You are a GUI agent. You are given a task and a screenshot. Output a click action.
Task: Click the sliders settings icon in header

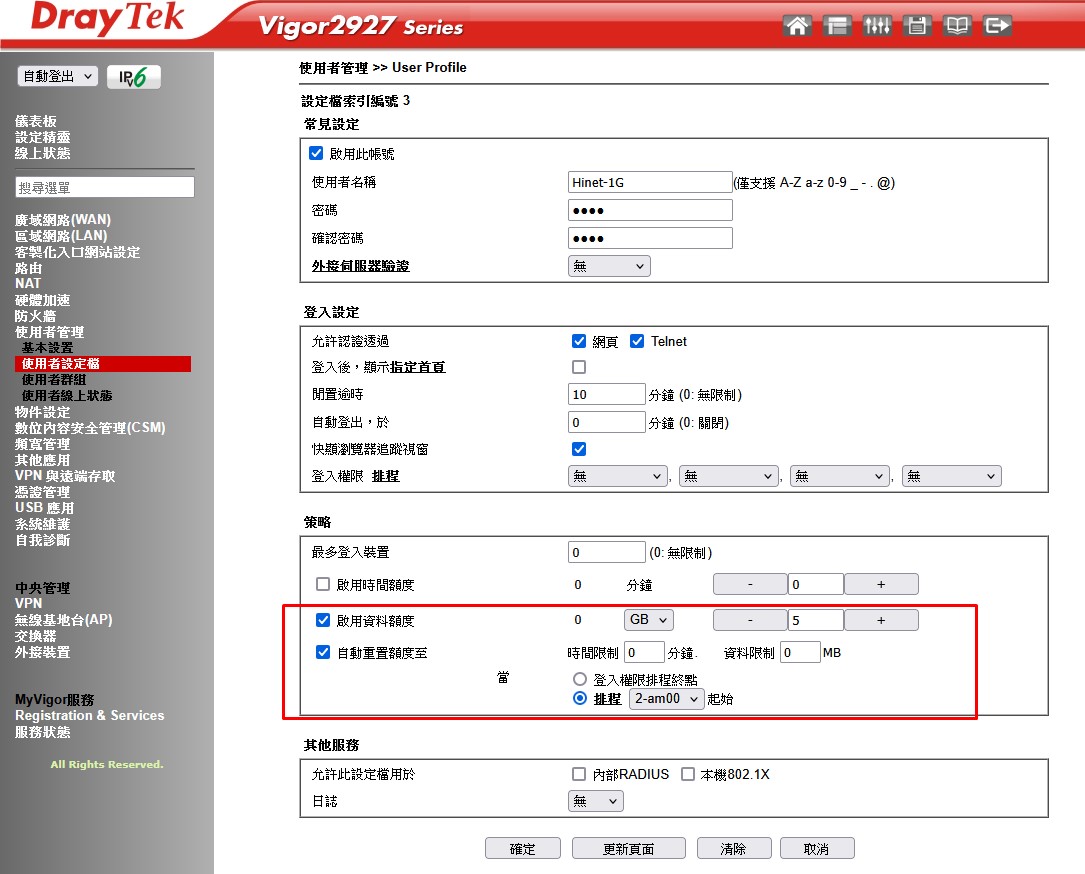877,26
